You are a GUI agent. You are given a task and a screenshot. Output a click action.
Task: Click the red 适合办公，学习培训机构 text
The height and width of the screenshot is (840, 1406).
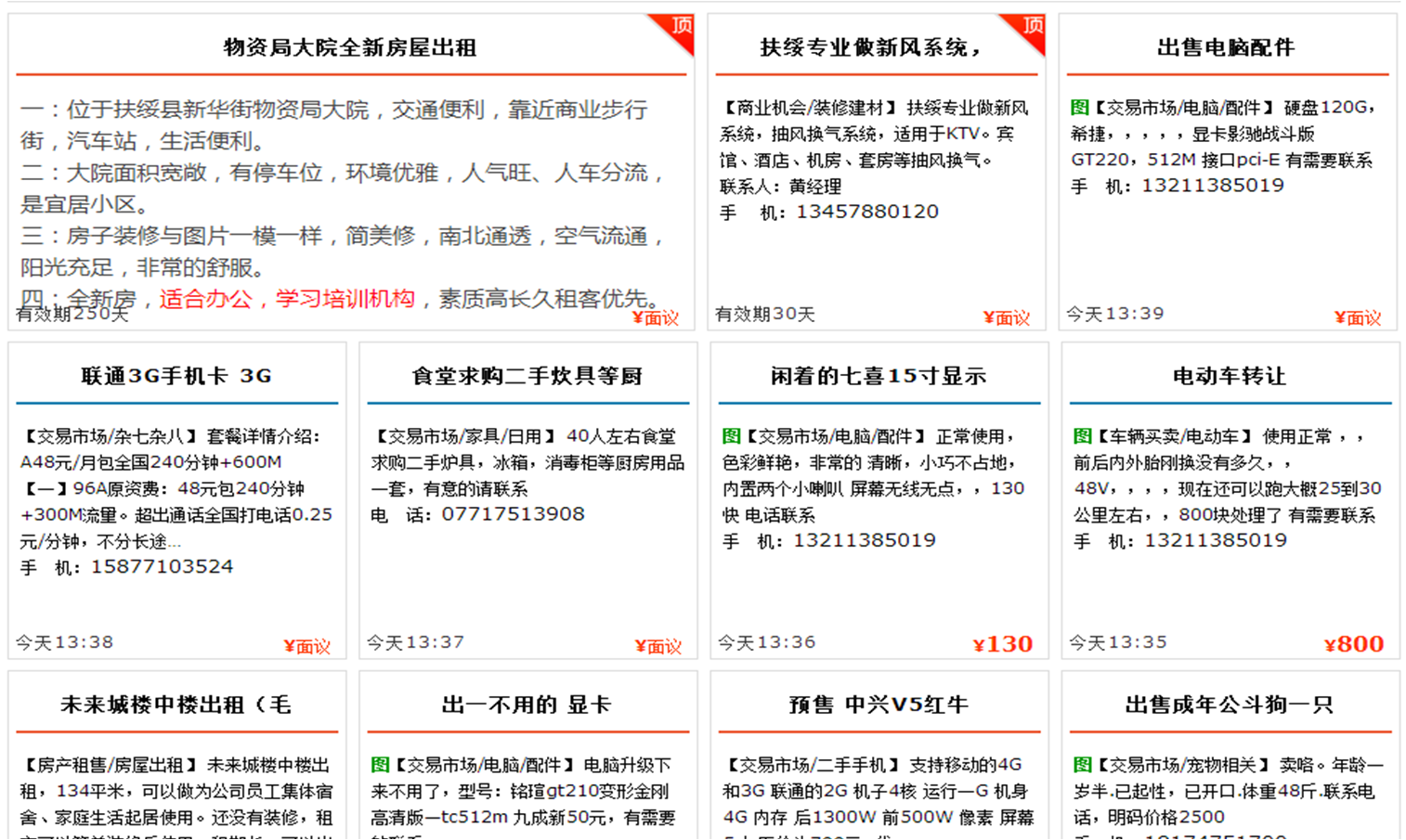click(x=287, y=299)
